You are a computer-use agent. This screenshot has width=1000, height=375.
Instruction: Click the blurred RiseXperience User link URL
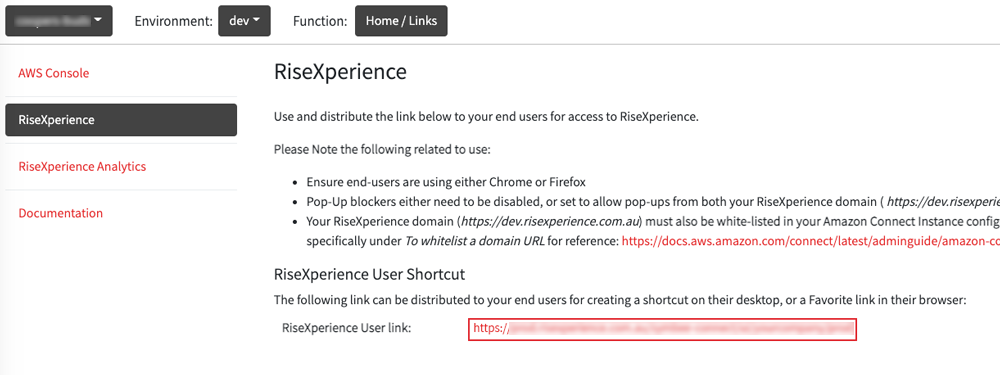662,328
